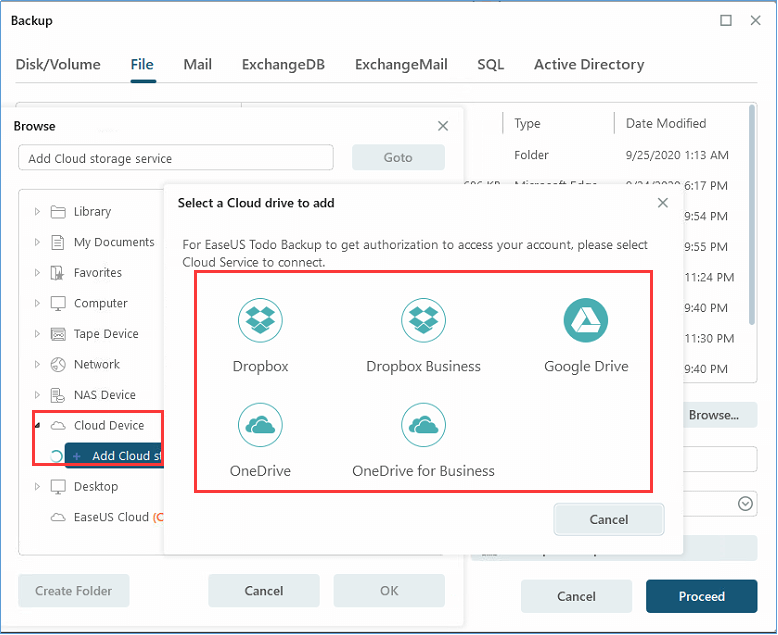Choose the OneDrive for Business icon
Image resolution: width=778 pixels, height=635 pixels.
click(423, 426)
